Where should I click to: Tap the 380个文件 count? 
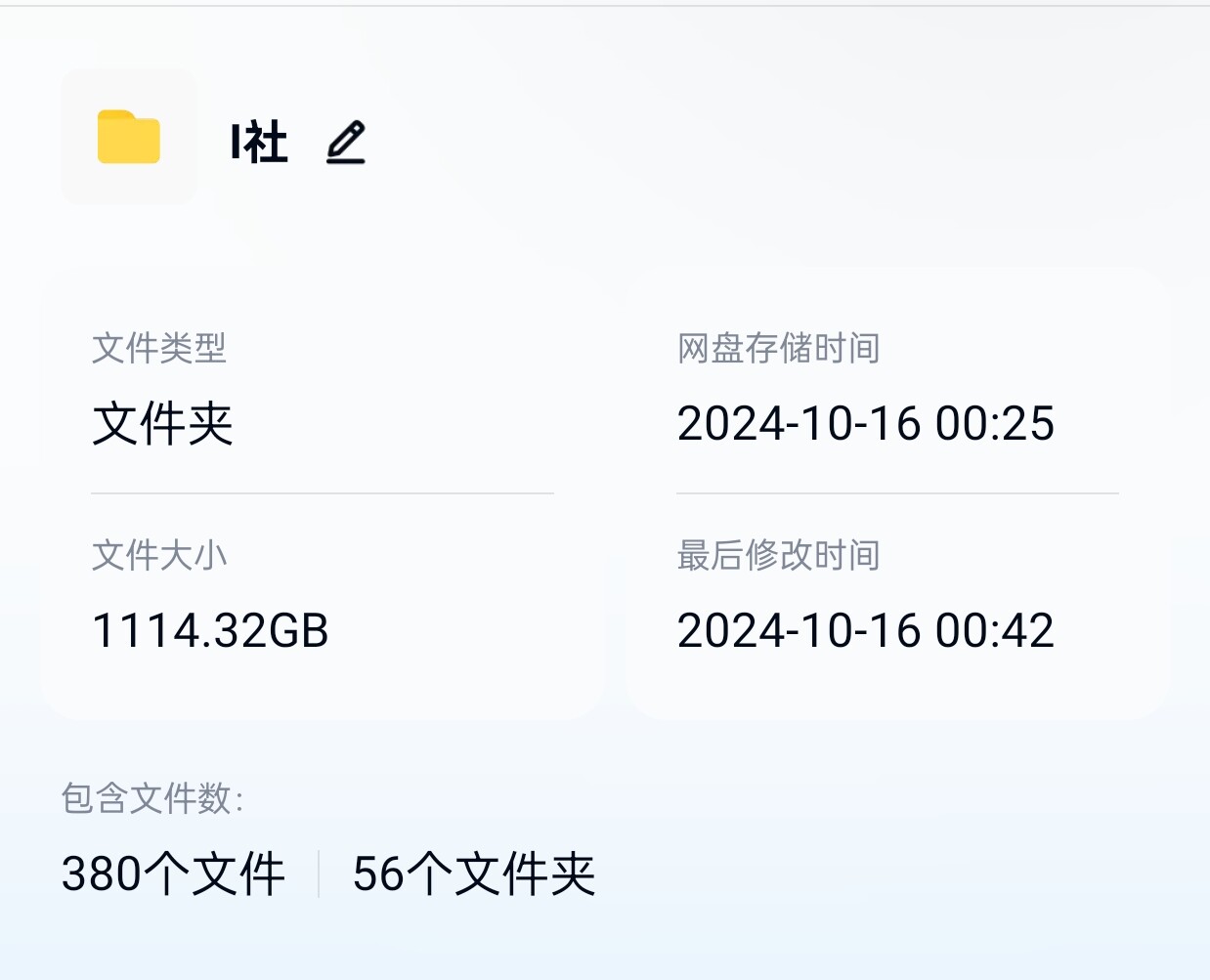click(173, 873)
